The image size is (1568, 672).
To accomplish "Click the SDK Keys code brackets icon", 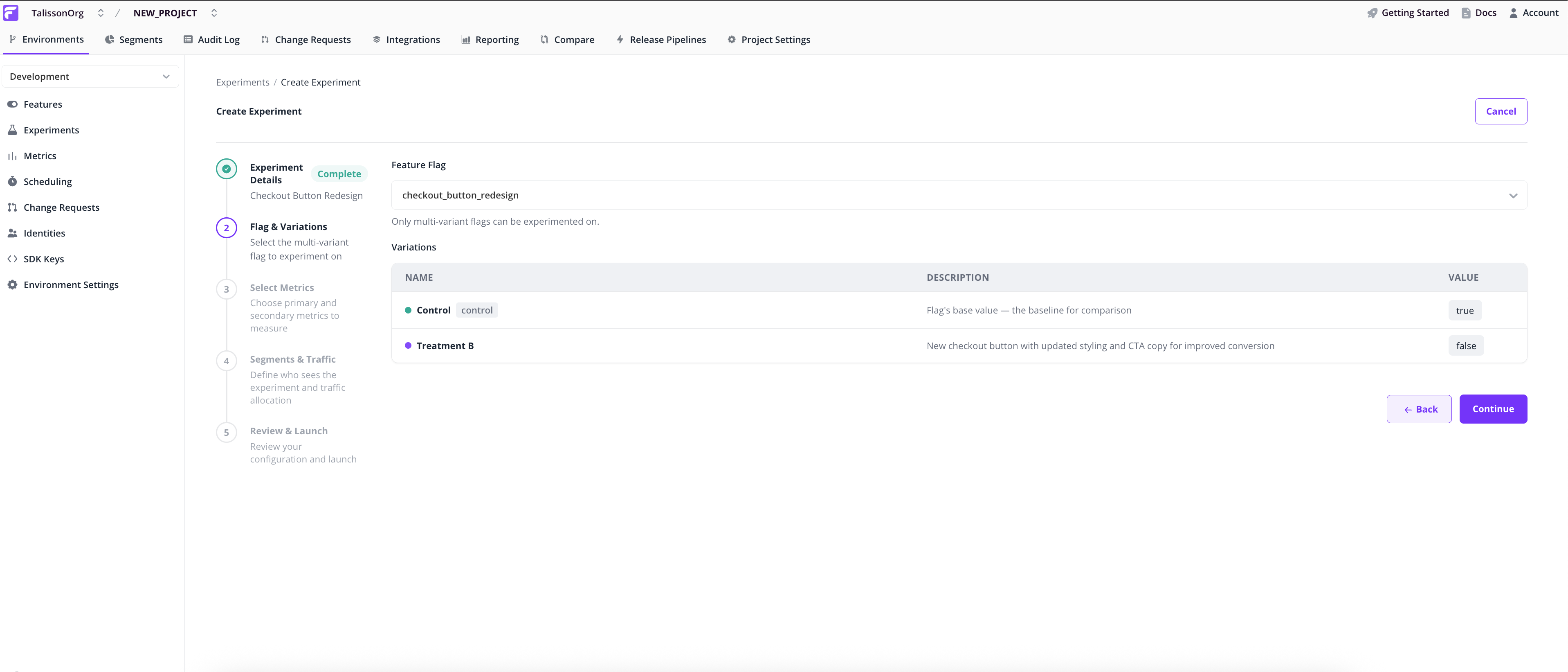I will coord(12,259).
